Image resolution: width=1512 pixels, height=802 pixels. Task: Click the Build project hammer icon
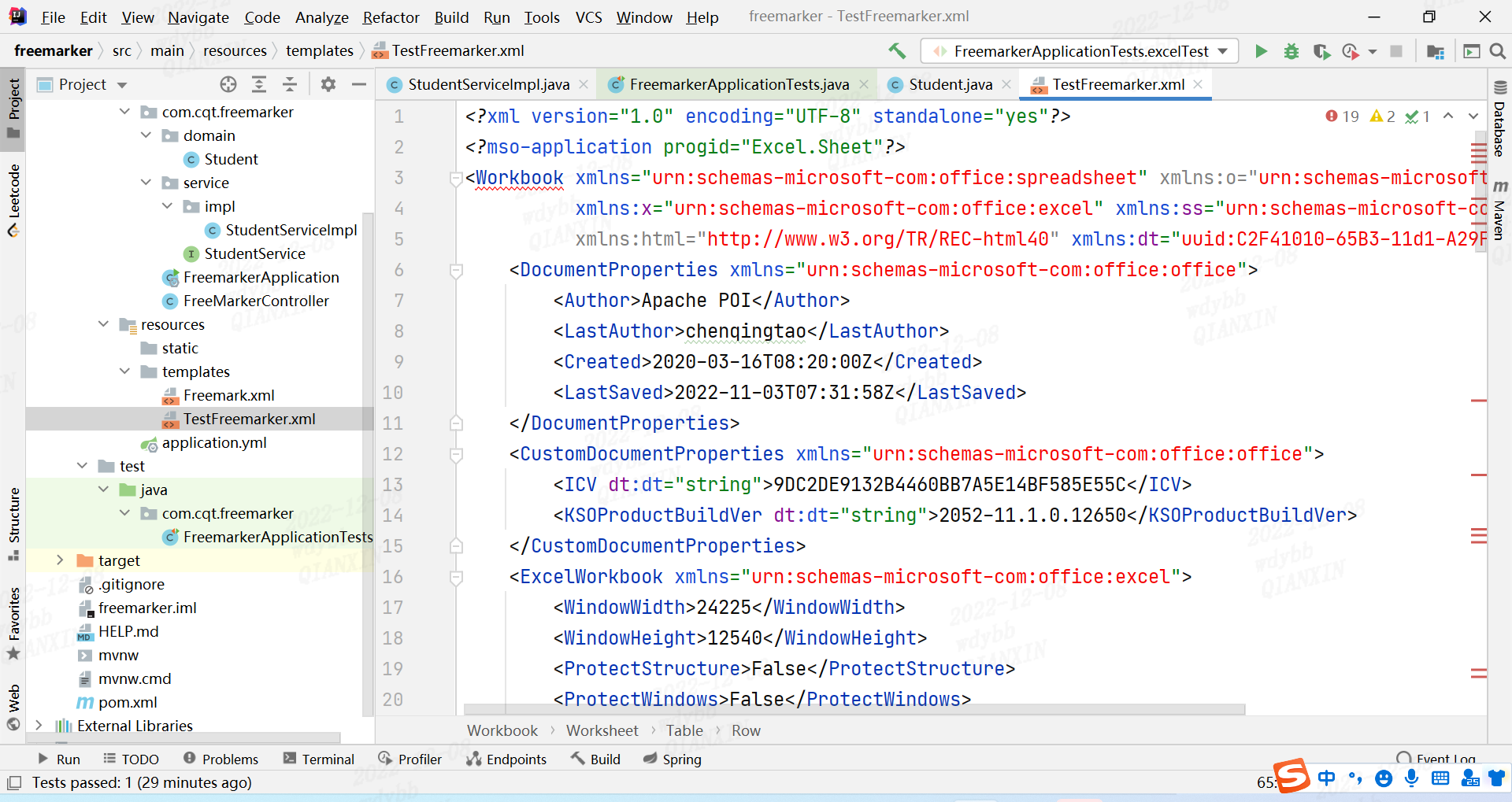point(896,51)
